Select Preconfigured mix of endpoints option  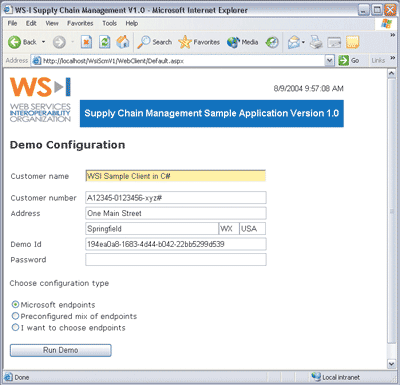(15, 316)
